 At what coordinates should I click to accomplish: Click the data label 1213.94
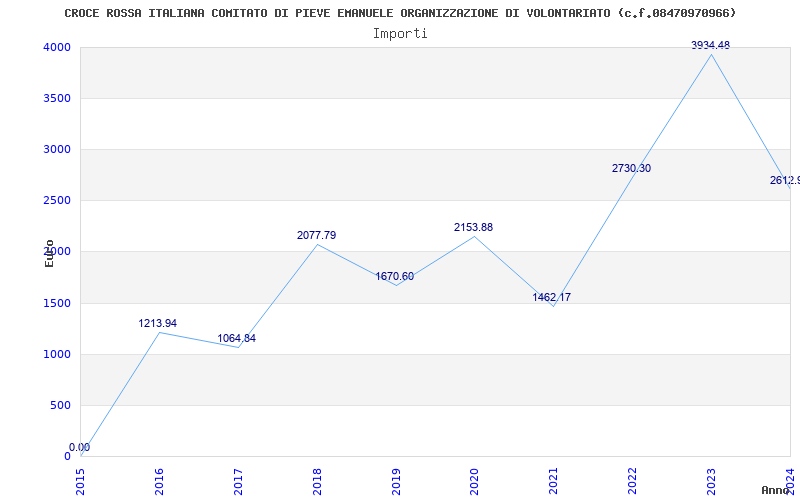pos(158,323)
